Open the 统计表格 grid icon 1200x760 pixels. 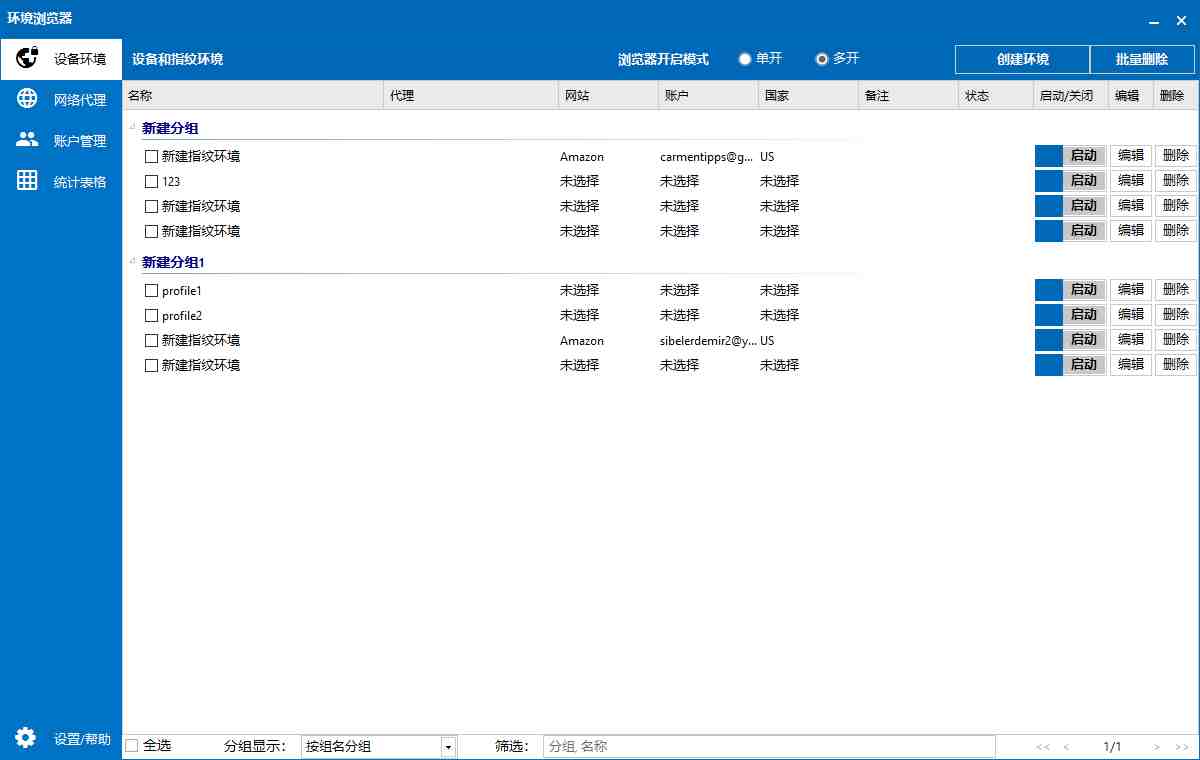click(x=27, y=181)
